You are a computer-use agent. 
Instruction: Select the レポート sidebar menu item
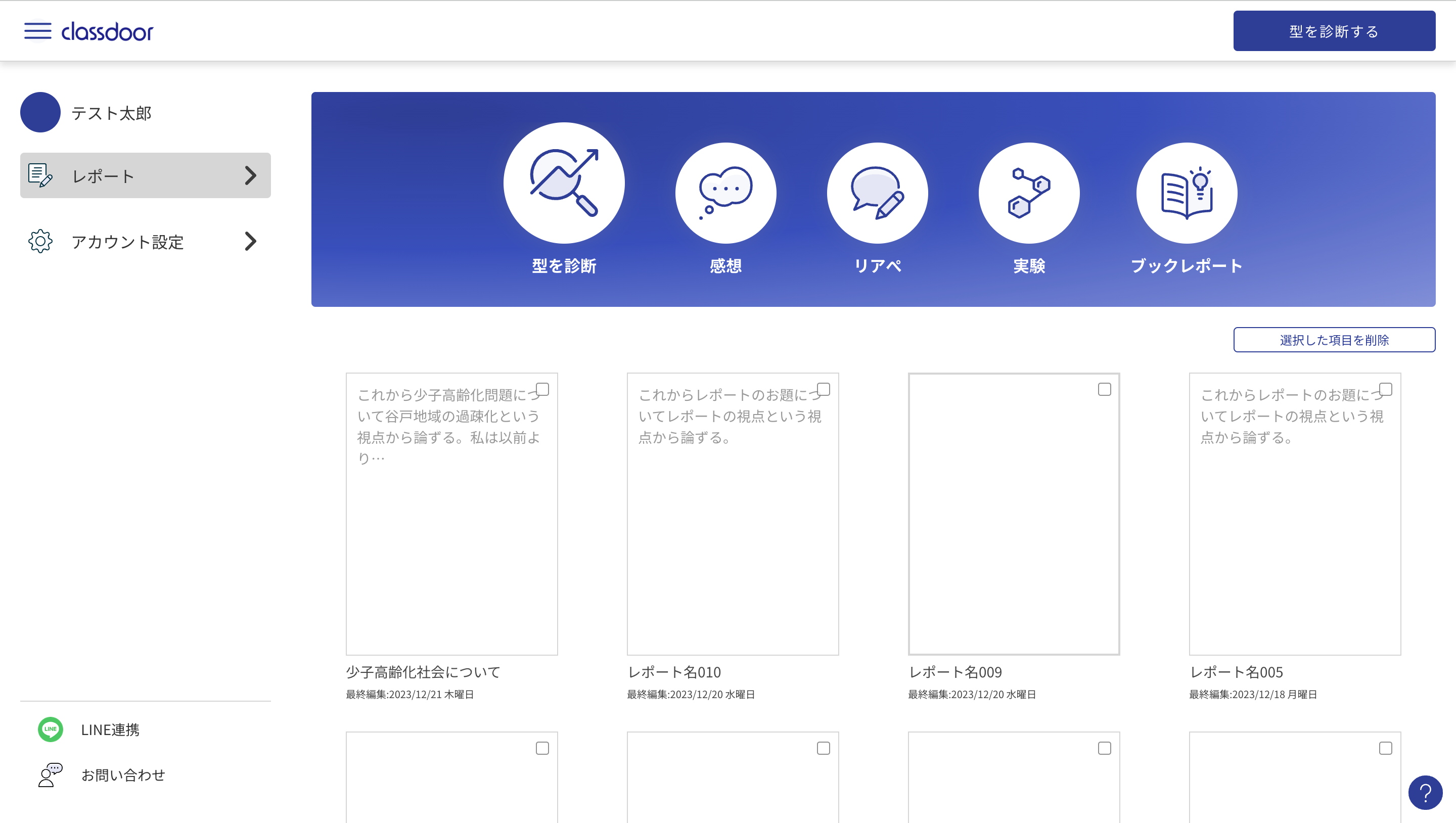click(x=103, y=176)
